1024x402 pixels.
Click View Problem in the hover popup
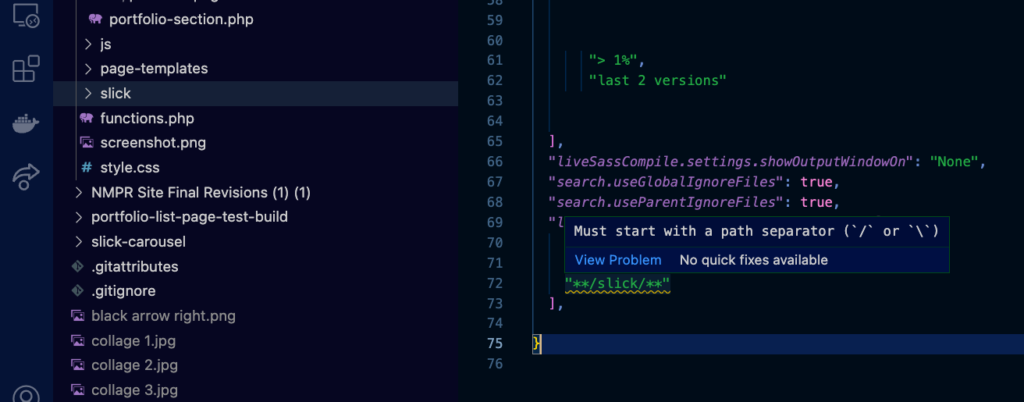click(618, 260)
